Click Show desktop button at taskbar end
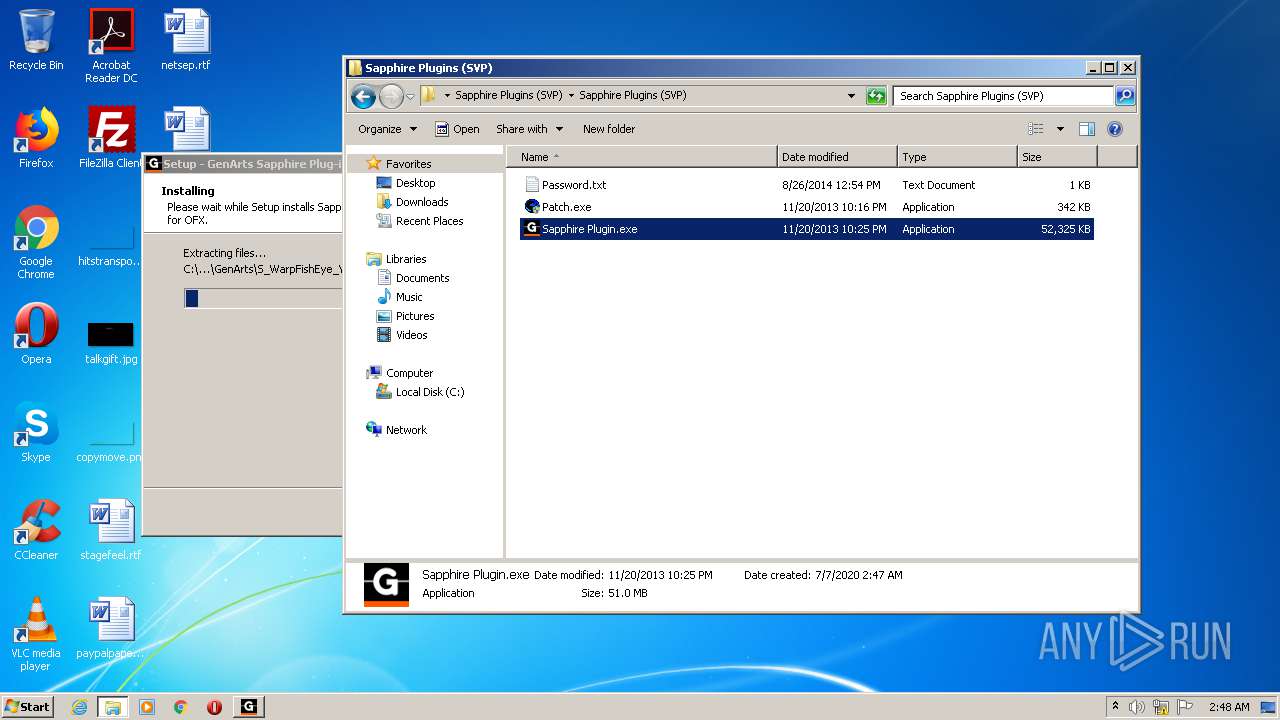The width and height of the screenshot is (1280, 720). (1270, 707)
